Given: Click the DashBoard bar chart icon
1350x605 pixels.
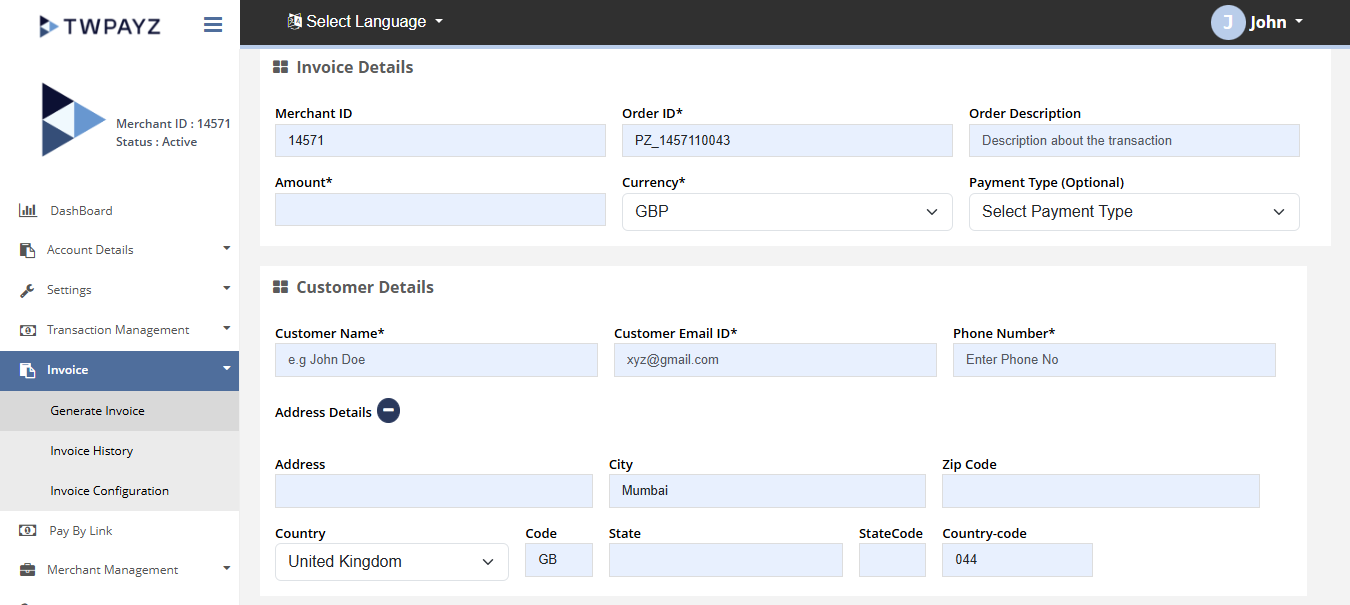Looking at the screenshot, I should [x=28, y=211].
